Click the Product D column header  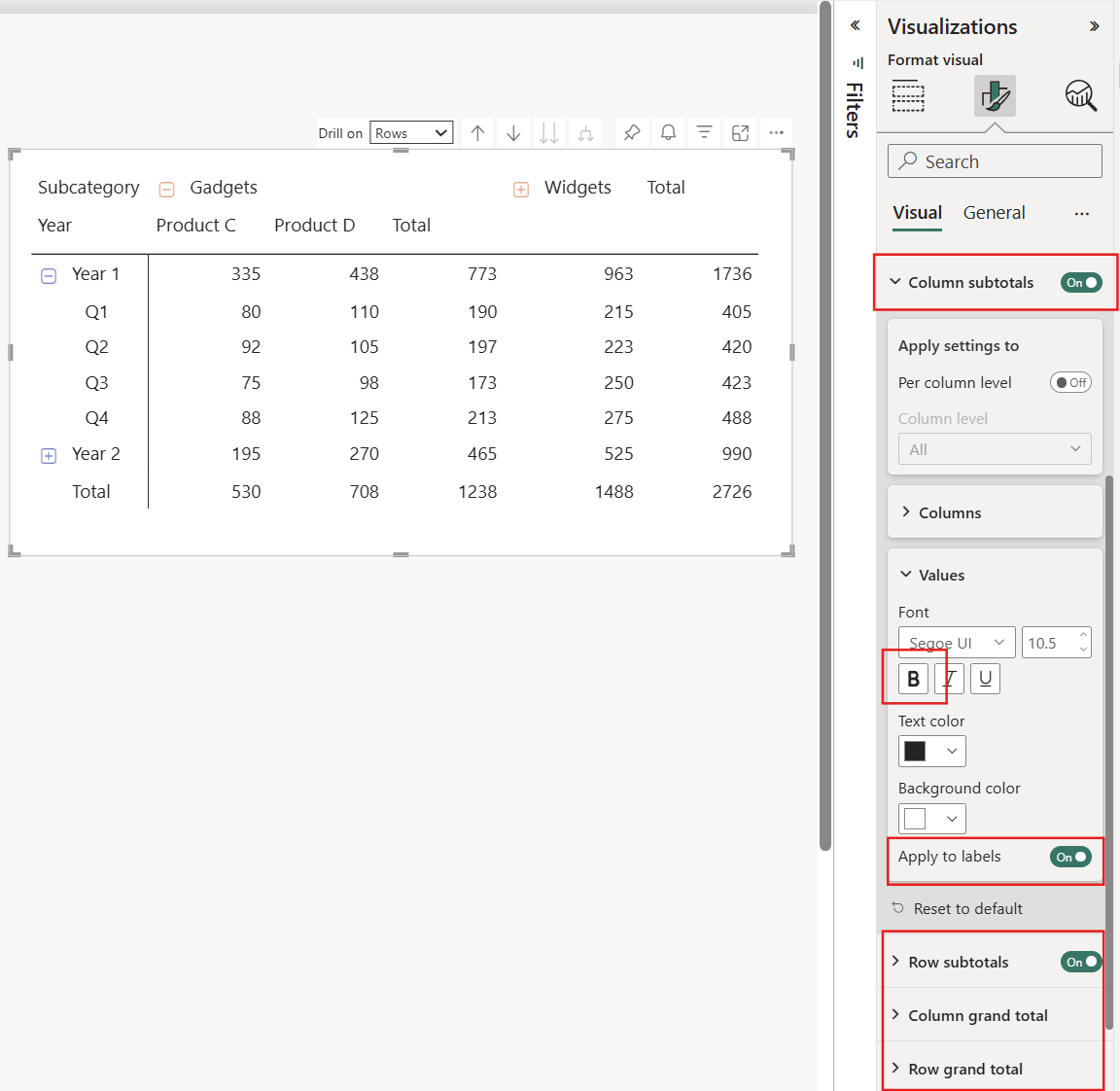point(314,226)
